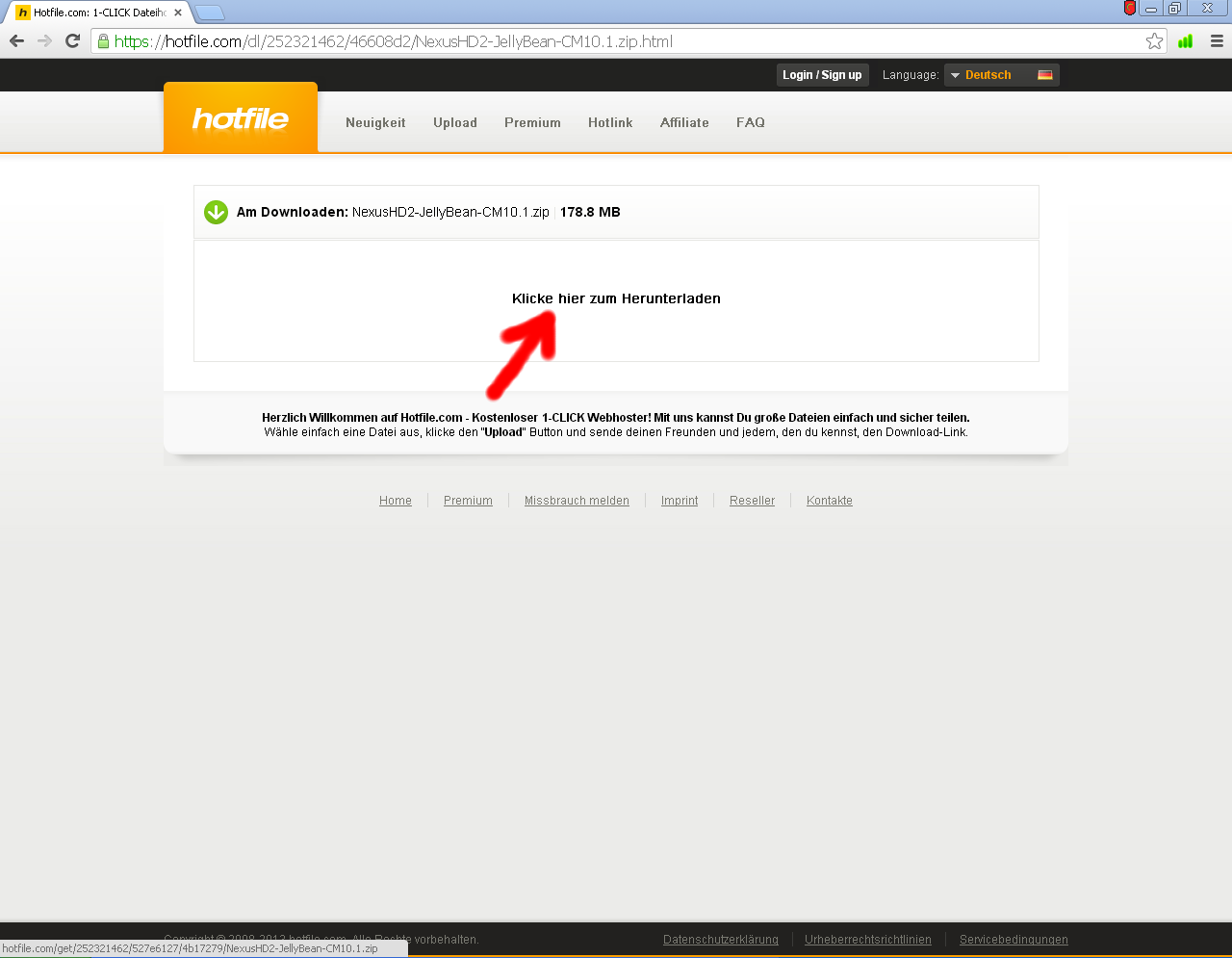Bookmark page with the star icon
Screen dimensions: 1232x958
1154,41
